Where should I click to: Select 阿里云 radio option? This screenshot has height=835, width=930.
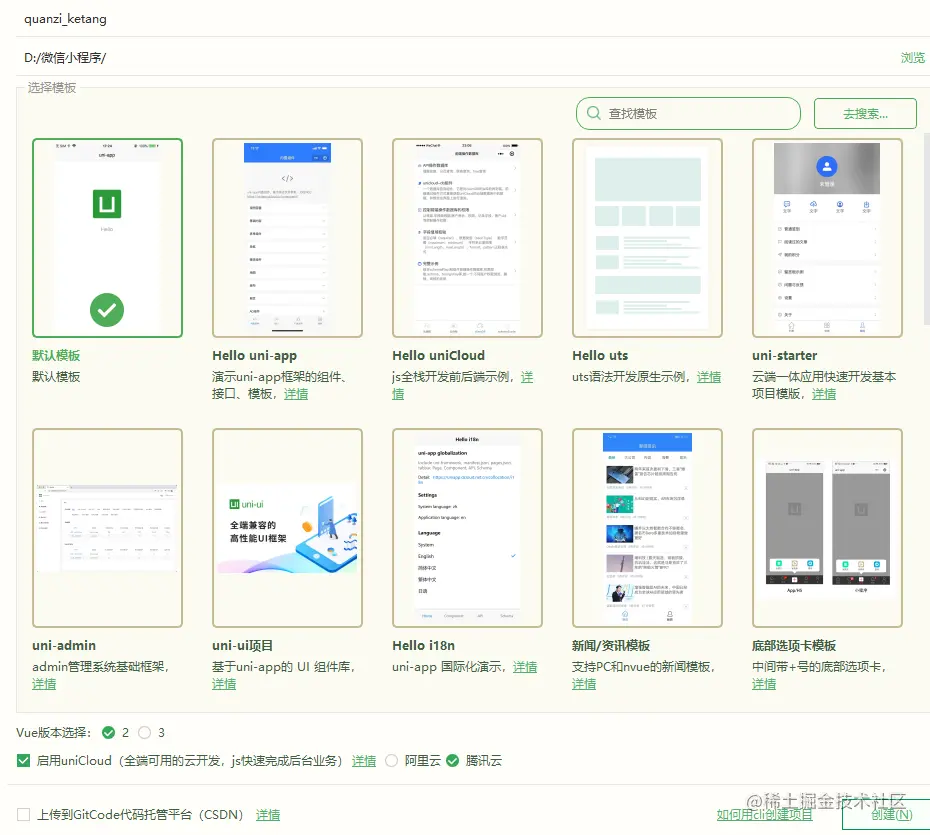pyautogui.click(x=391, y=760)
